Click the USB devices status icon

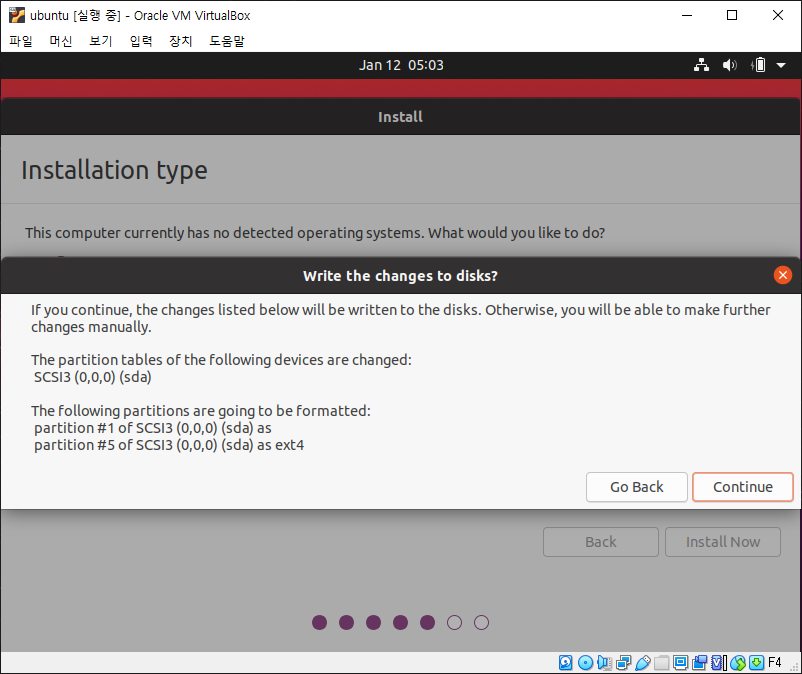[x=642, y=663]
